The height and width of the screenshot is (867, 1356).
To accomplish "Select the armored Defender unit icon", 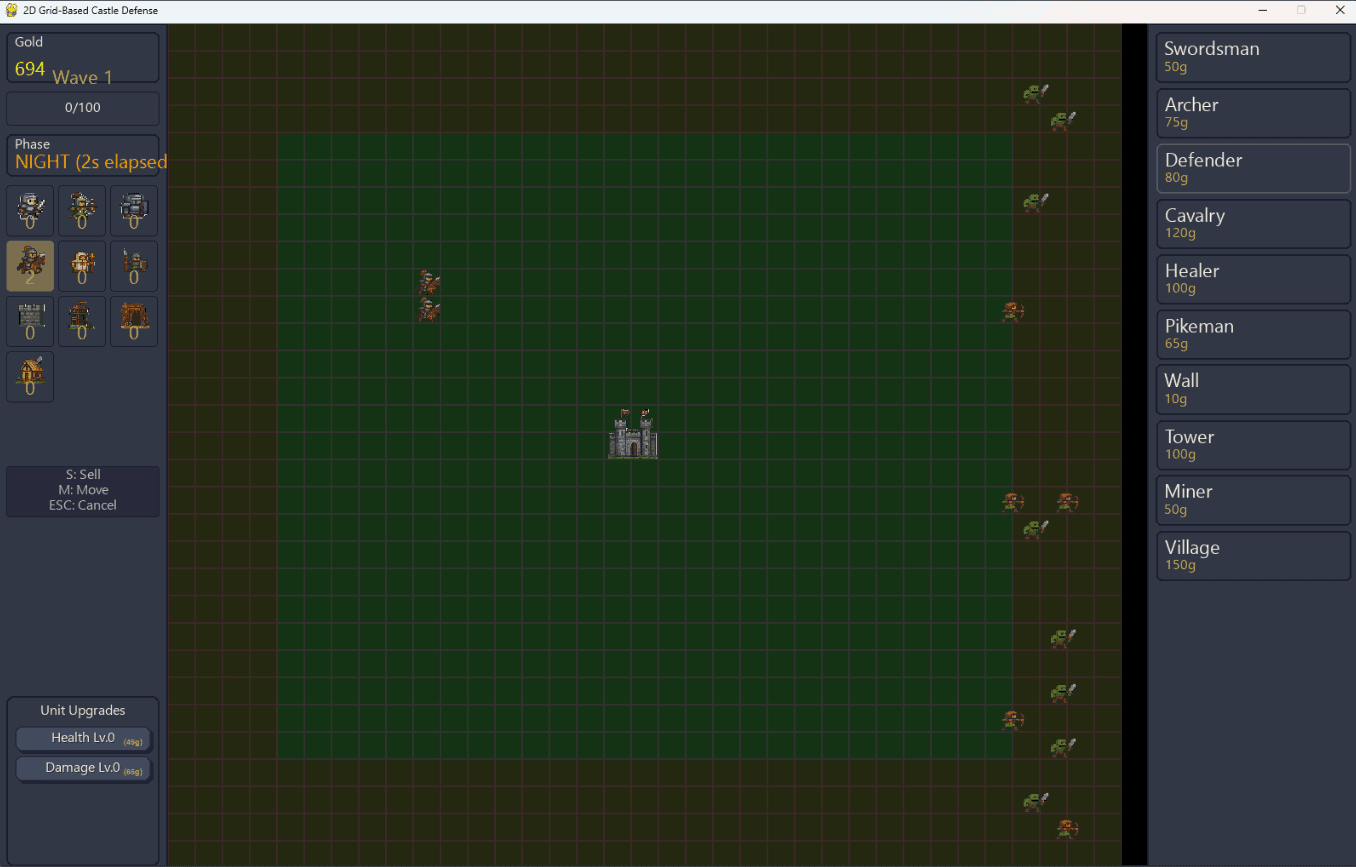I will 134,210.
